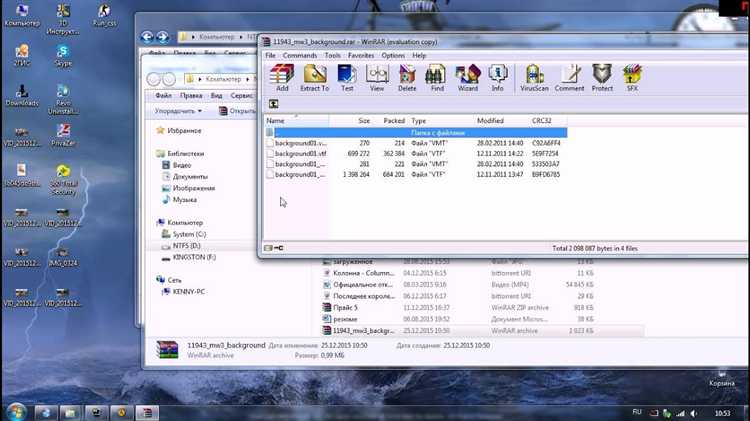The image size is (750, 421).
Task: Open Revo Uninstaller desktop shortcut
Action: coord(63,100)
